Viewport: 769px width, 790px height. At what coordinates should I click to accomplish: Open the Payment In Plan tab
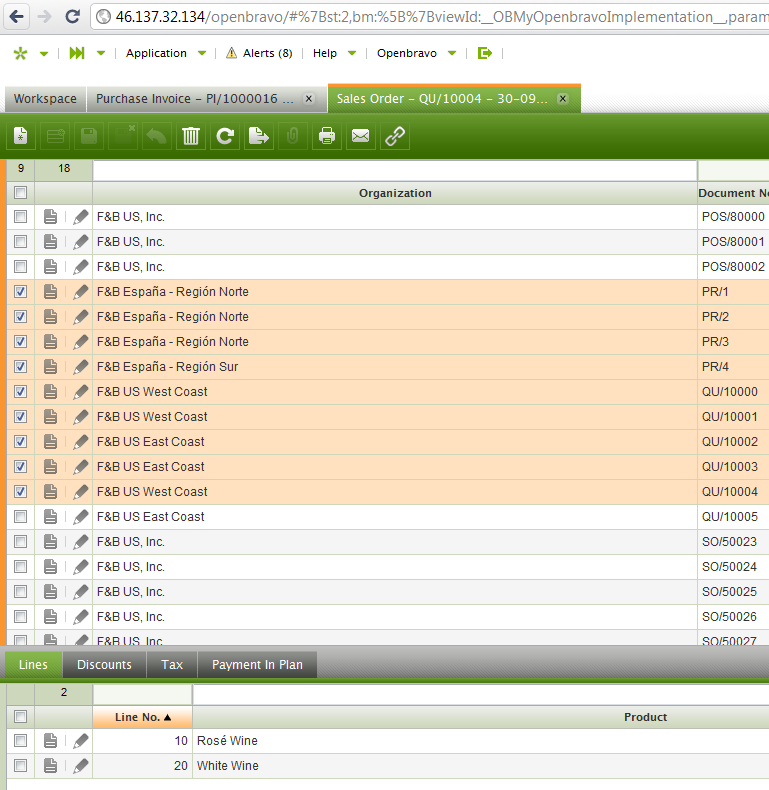tap(257, 665)
